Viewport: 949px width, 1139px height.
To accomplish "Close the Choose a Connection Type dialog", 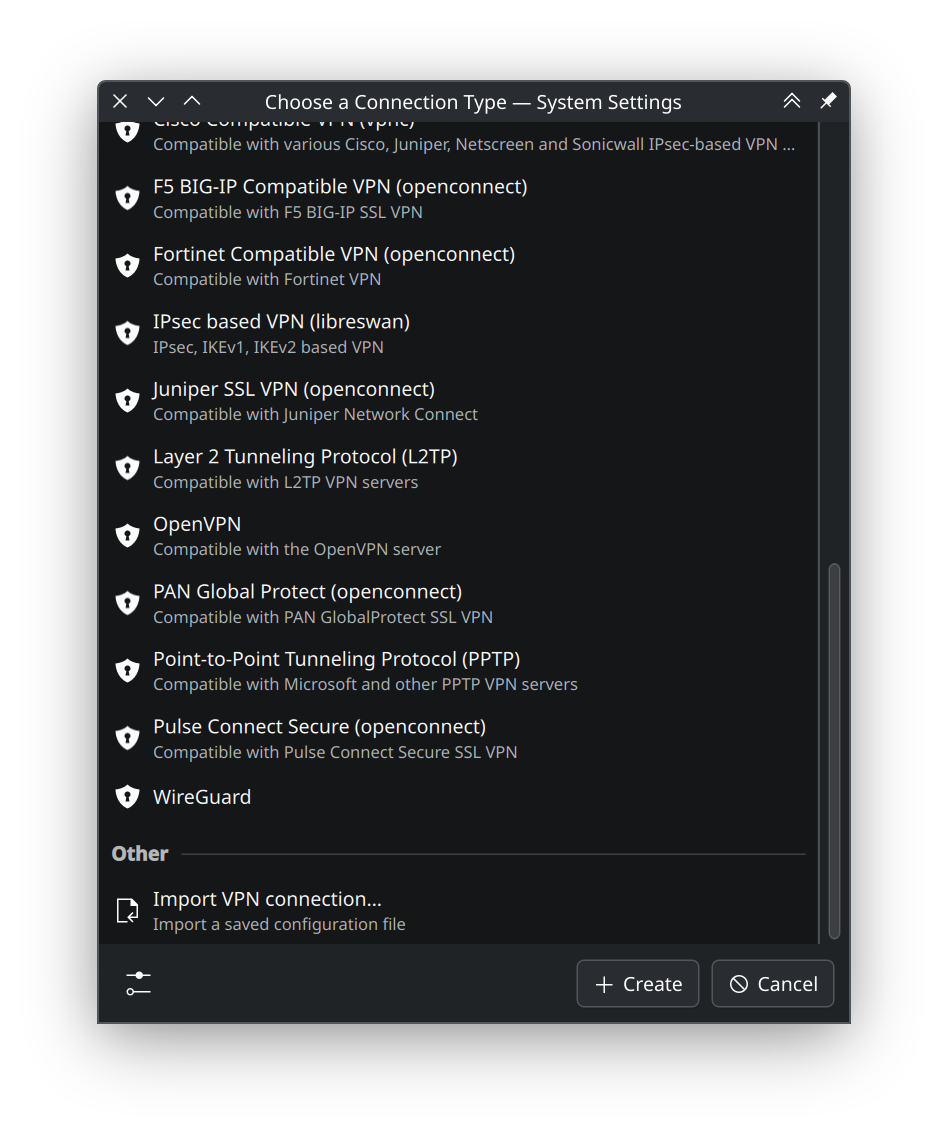I will 121,101.
